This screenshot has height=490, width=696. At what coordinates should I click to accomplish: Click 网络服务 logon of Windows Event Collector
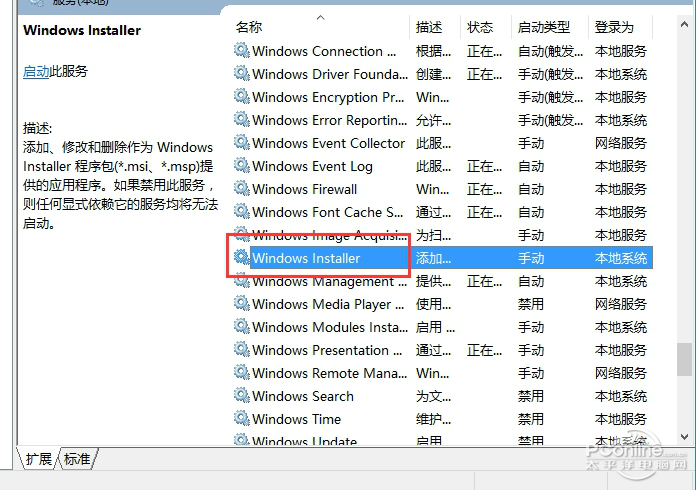click(621, 143)
